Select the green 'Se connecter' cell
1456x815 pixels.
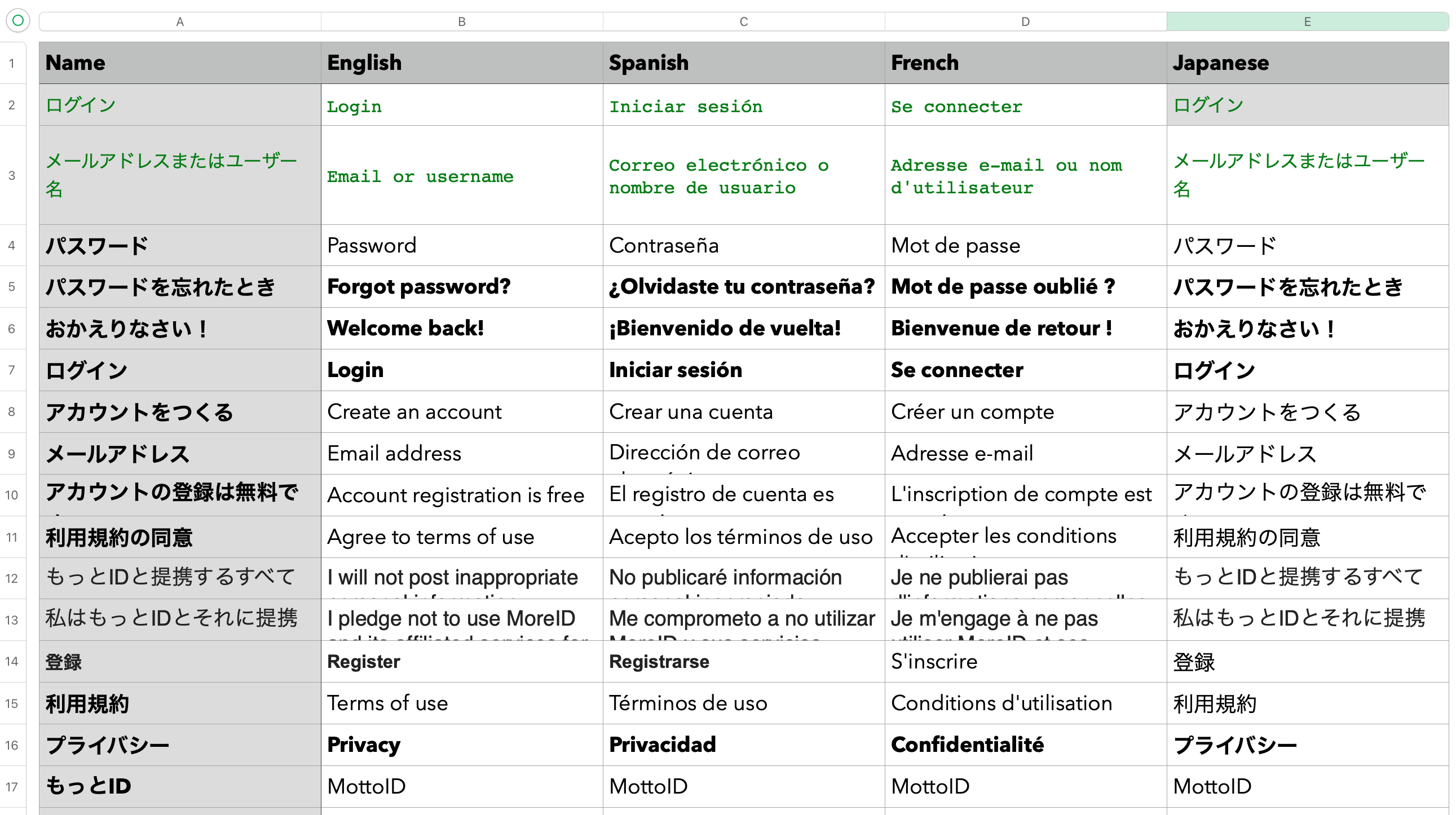[1025, 105]
